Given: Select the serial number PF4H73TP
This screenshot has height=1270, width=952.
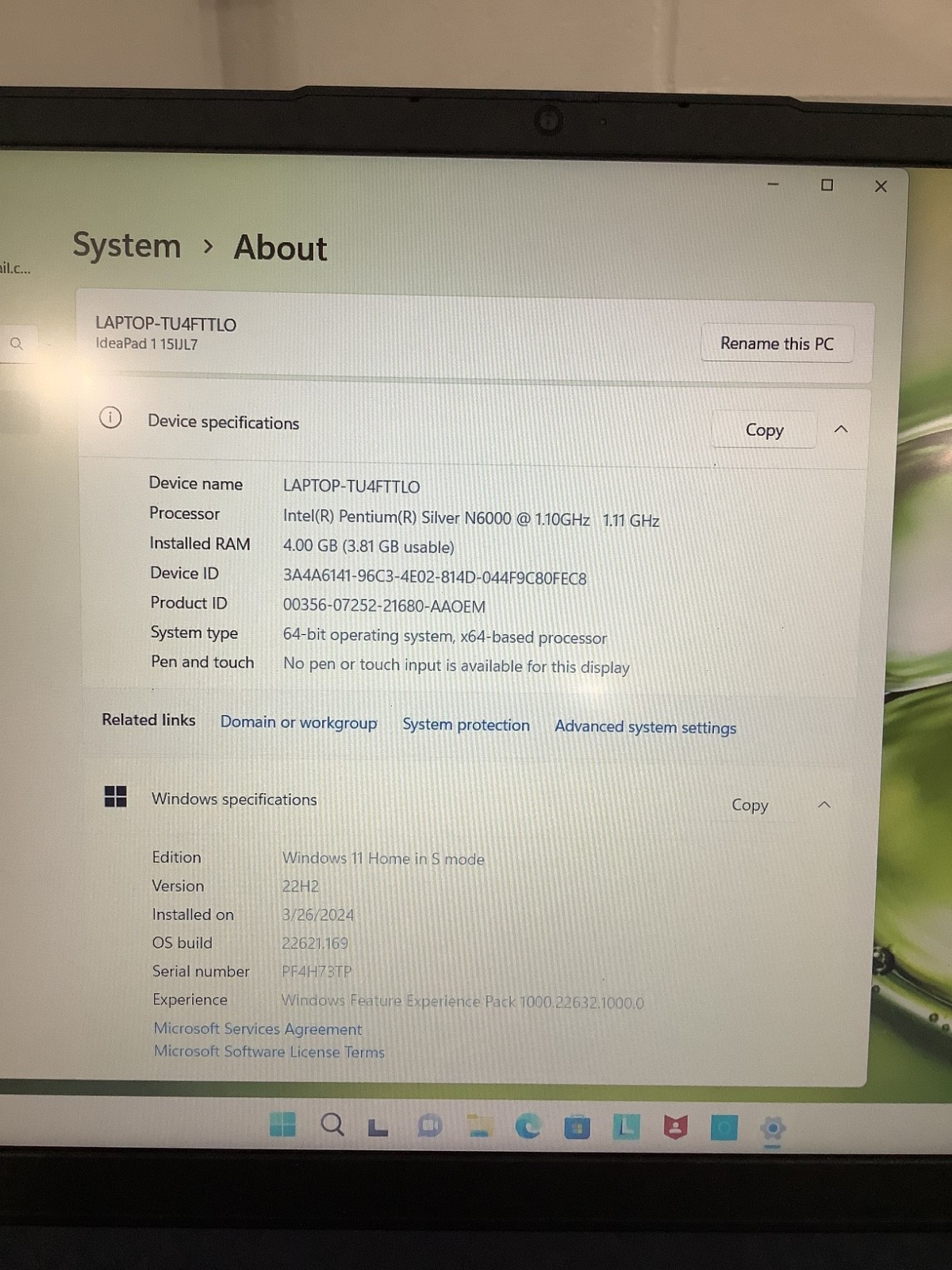Looking at the screenshot, I should 317,972.
